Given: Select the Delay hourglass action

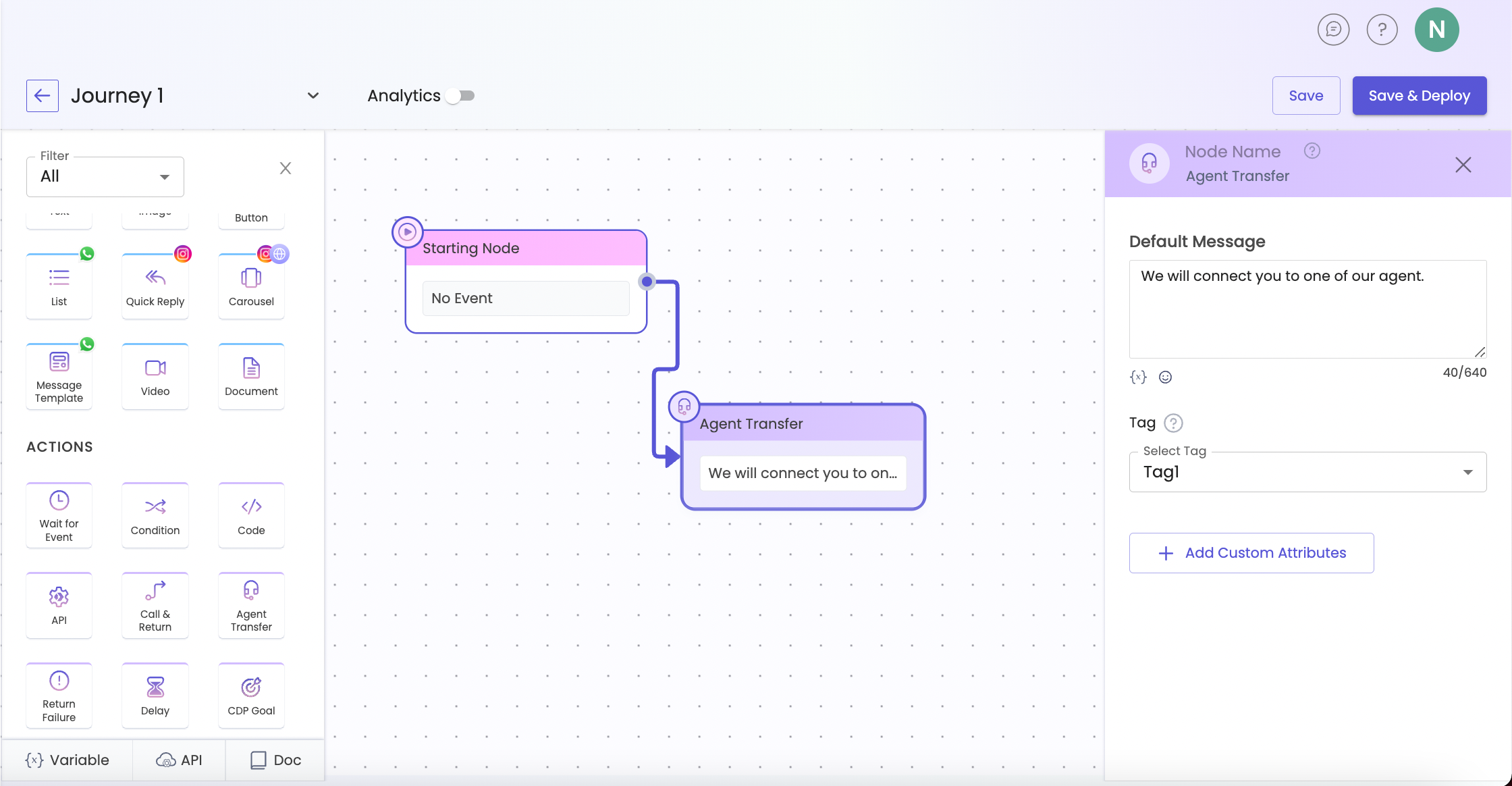Looking at the screenshot, I should click(155, 696).
